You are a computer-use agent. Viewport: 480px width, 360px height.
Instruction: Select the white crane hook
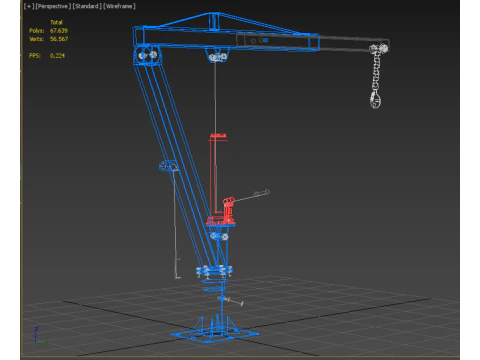pyautogui.click(x=375, y=100)
